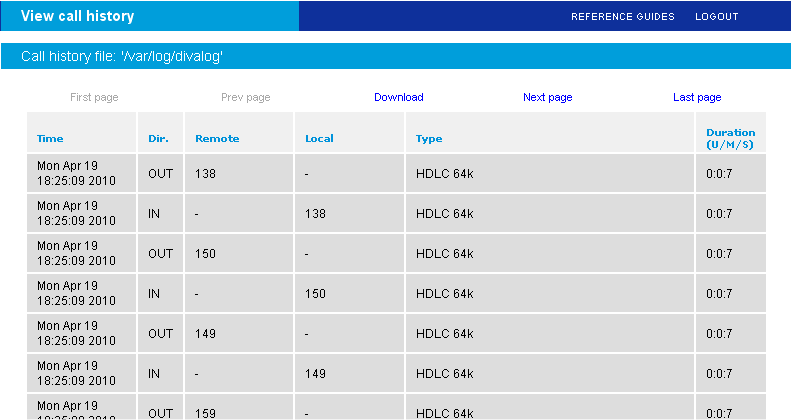The width and height of the screenshot is (791, 420).
Task: Click the View call history title
Action: (x=77, y=16)
